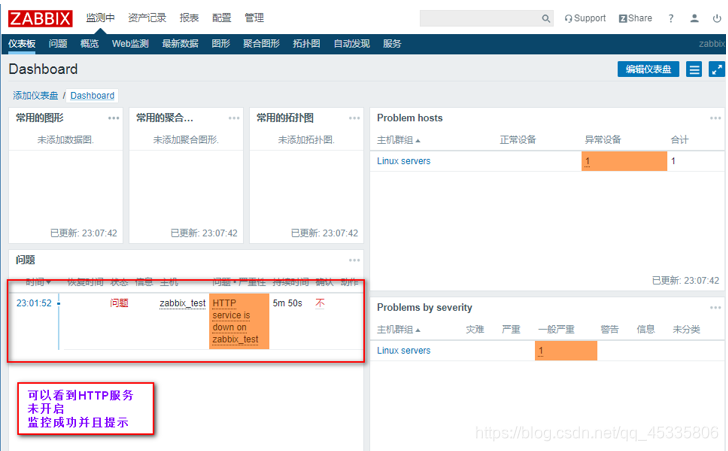The image size is (728, 451).
Task: Open the 23:01:52 problem time link
Action: click(x=34, y=303)
